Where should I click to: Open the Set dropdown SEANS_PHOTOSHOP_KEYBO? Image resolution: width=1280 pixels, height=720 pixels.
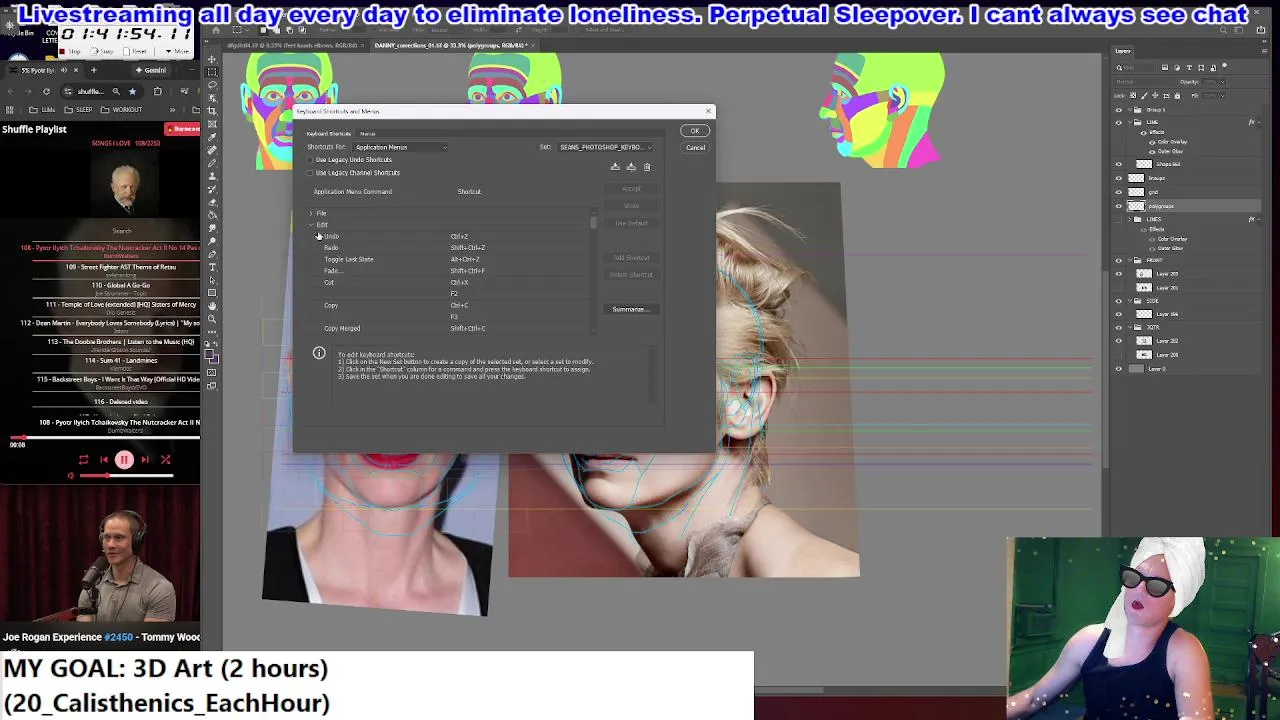(605, 147)
